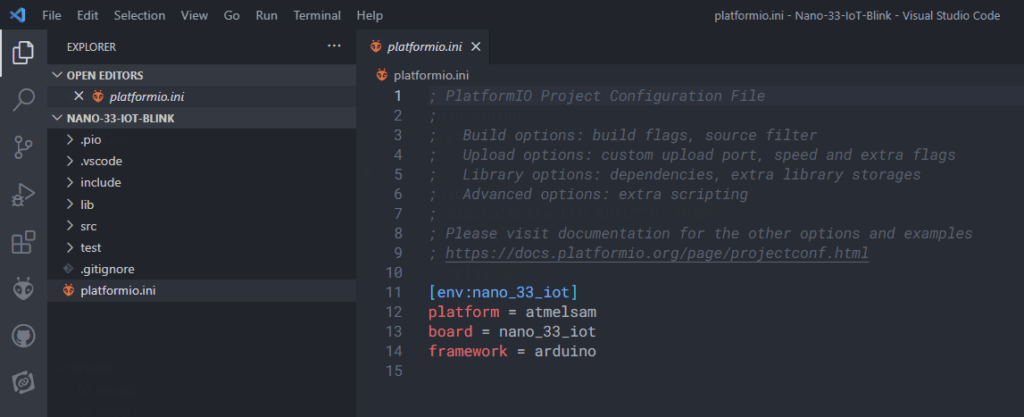Select the platformio.ini editor tab
Screen dimensions: 1024x417
point(423,46)
